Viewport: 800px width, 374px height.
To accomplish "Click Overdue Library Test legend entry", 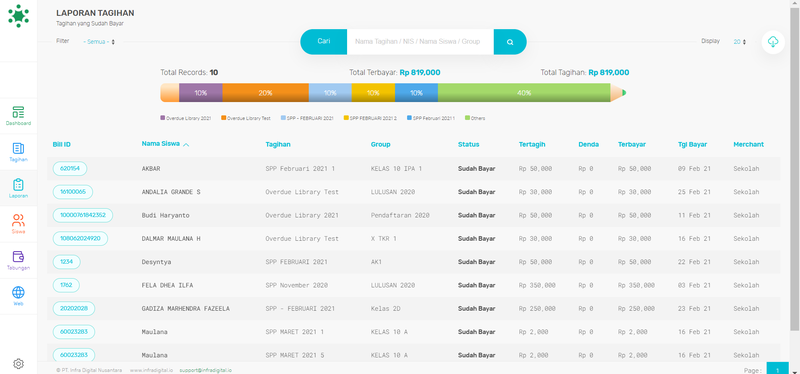I will point(246,118).
